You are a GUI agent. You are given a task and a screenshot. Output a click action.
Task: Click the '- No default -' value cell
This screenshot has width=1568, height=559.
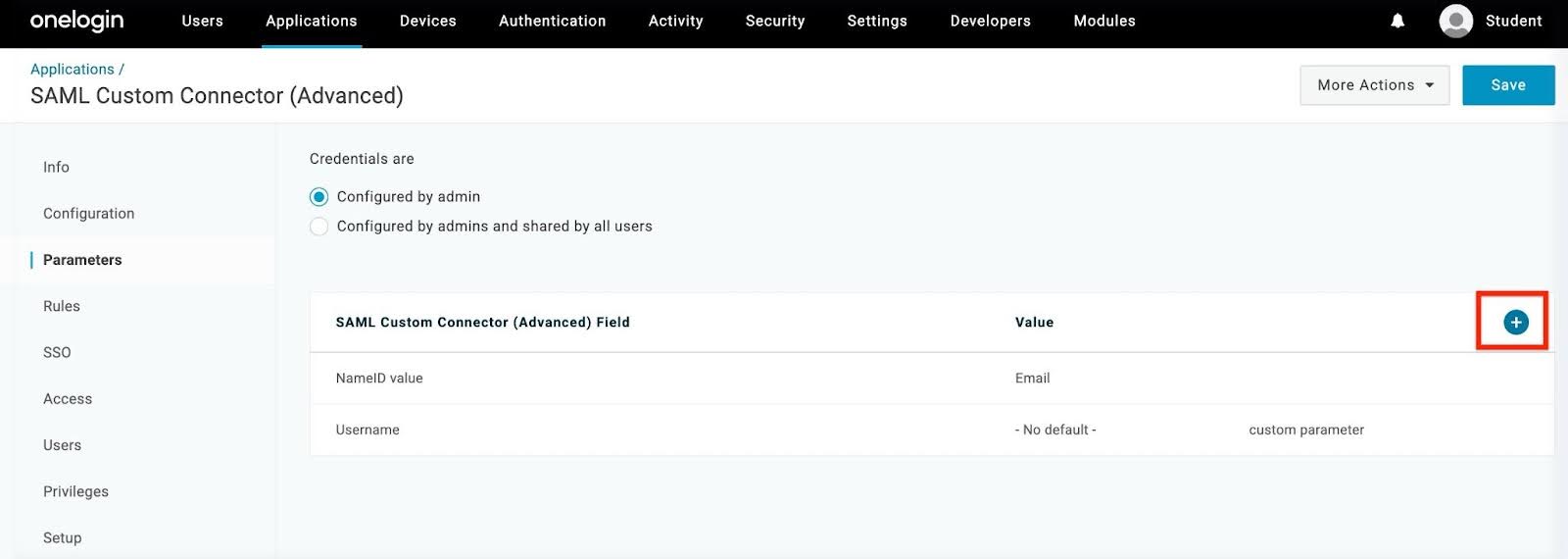point(1055,430)
